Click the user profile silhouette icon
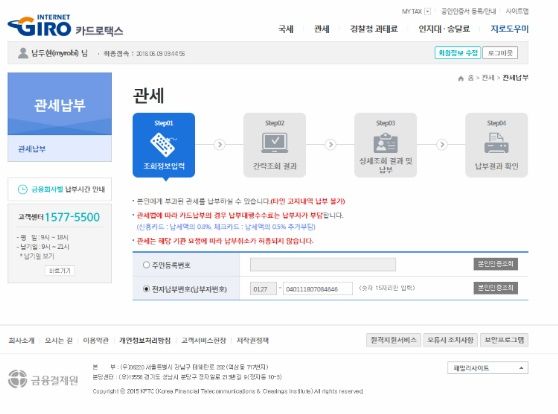 tap(23, 53)
